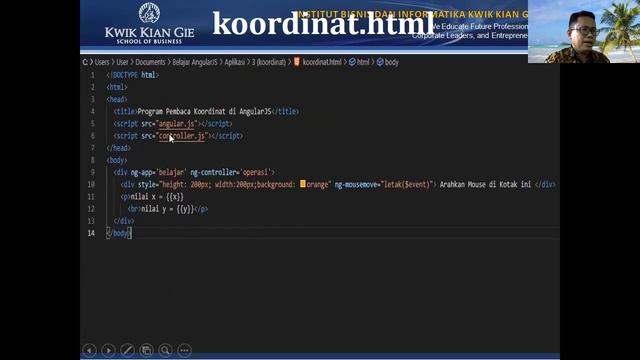The height and width of the screenshot is (360, 640).
Task: Click the orange color swatch on line 10
Action: 303,184
